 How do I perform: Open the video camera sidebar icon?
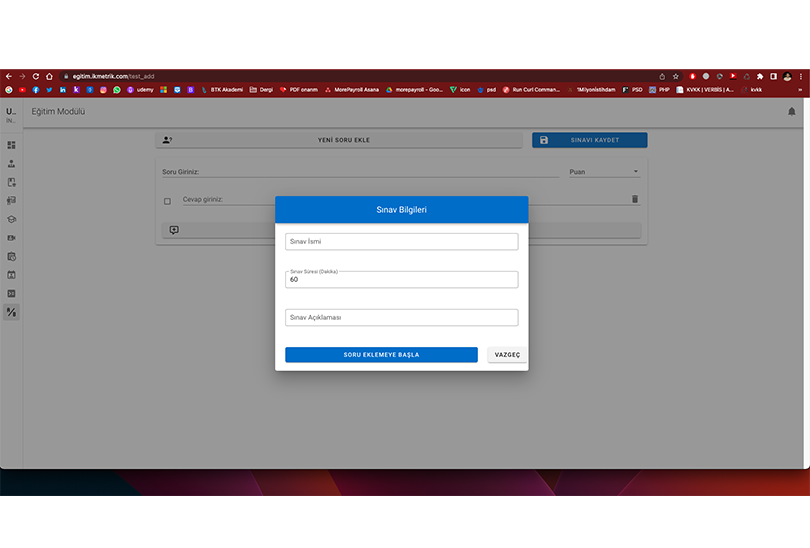pyautogui.click(x=11, y=238)
